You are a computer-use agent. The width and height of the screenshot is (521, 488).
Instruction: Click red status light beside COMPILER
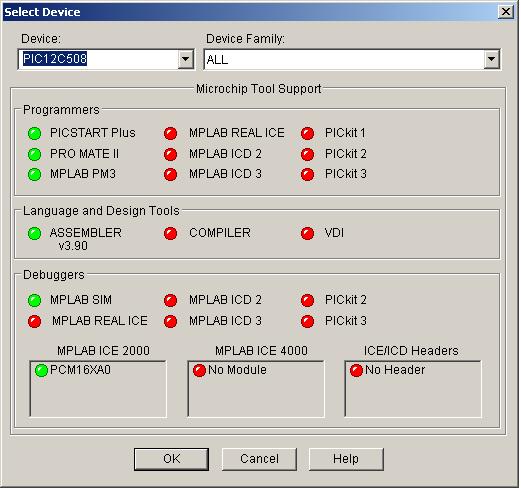[x=170, y=233]
